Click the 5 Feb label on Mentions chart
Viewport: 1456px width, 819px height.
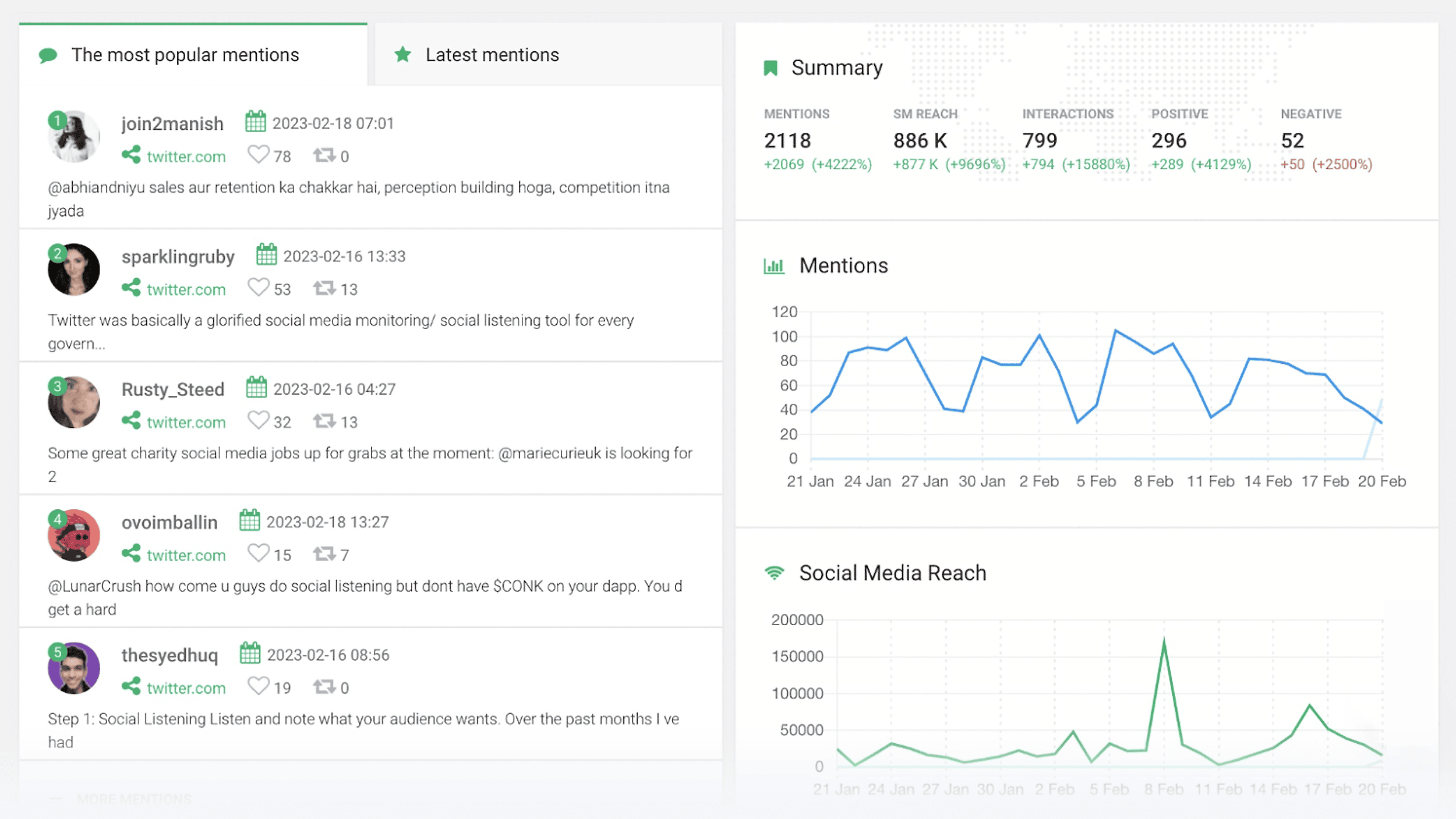(x=1096, y=481)
